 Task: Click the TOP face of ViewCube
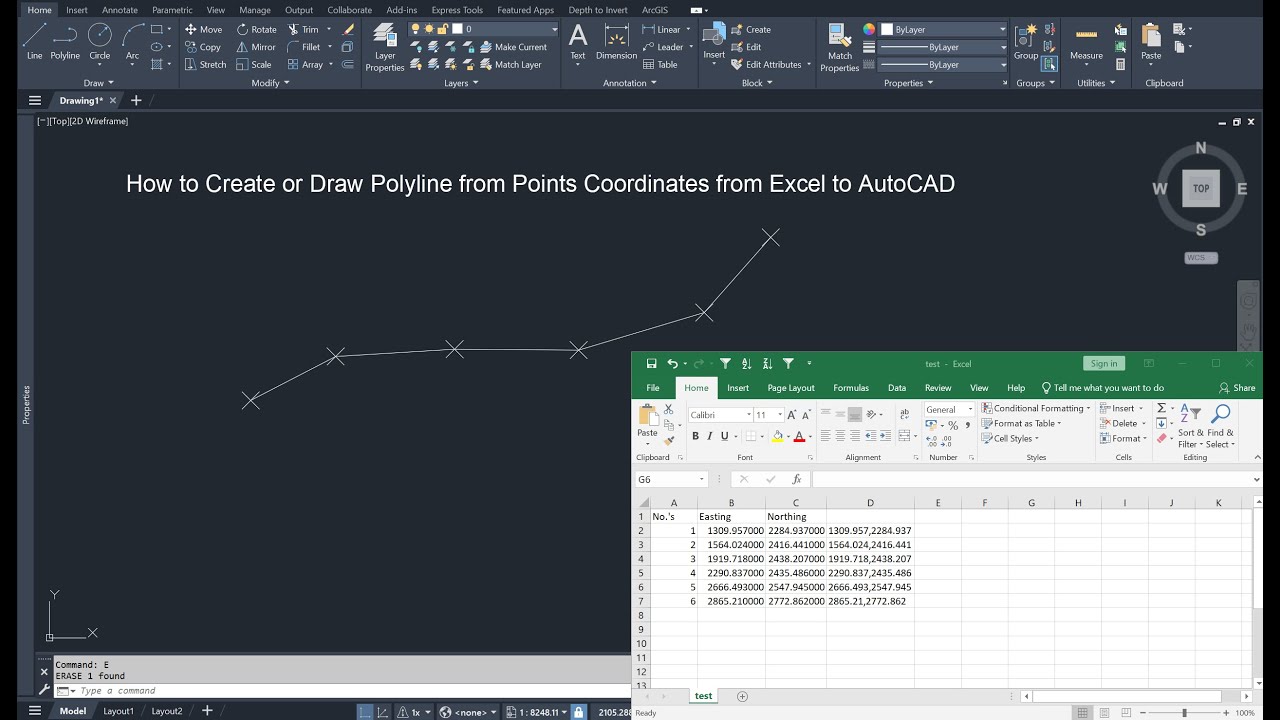(1201, 188)
